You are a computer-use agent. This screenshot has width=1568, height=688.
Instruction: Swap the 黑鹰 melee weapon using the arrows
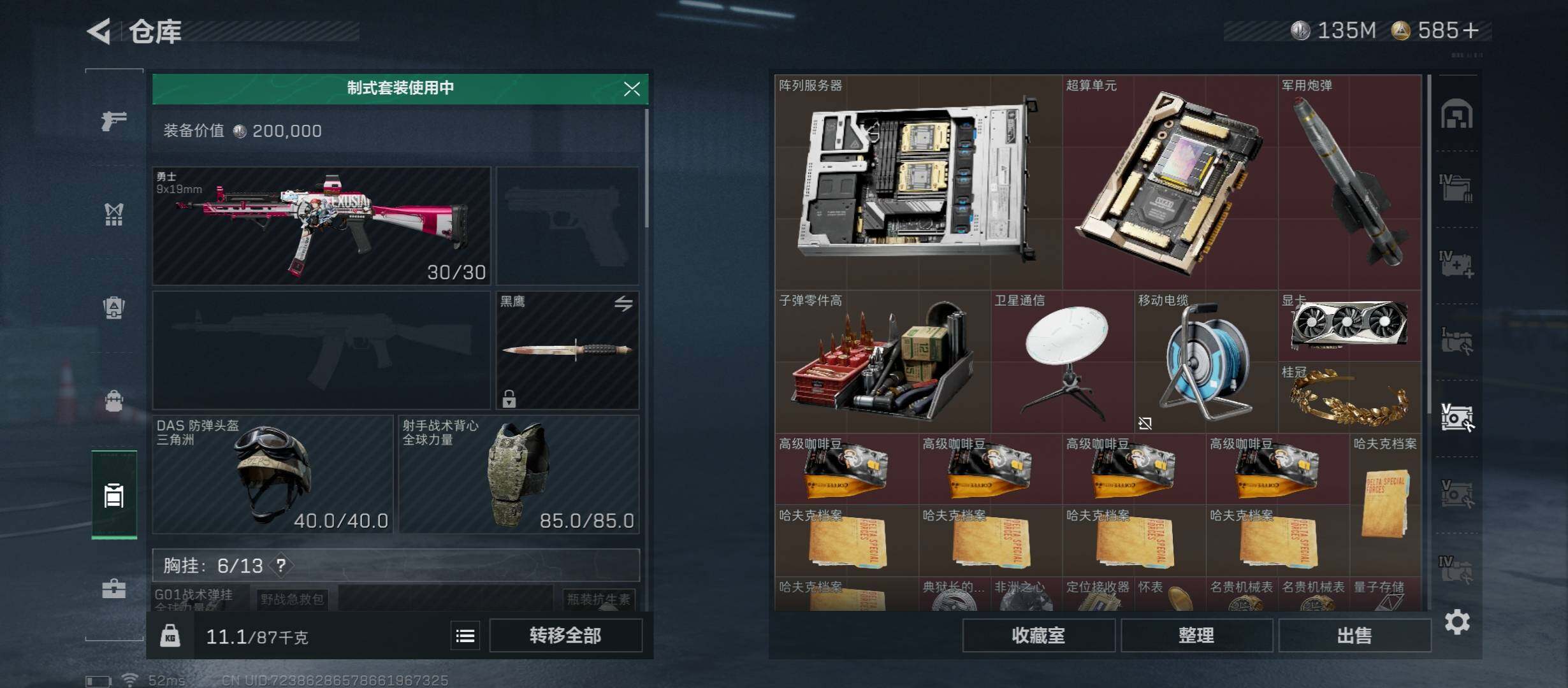point(623,303)
